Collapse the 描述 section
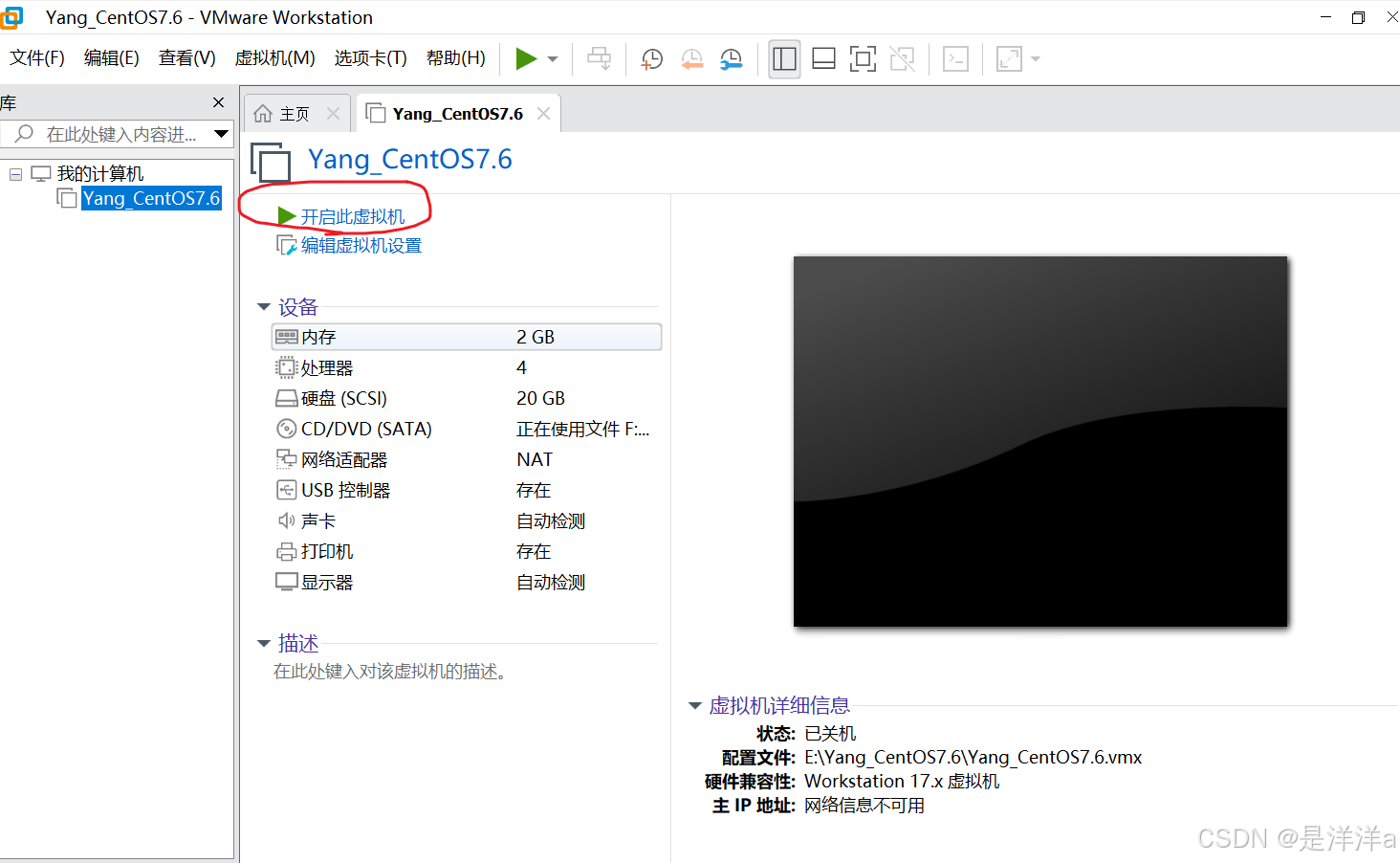 coord(264,644)
